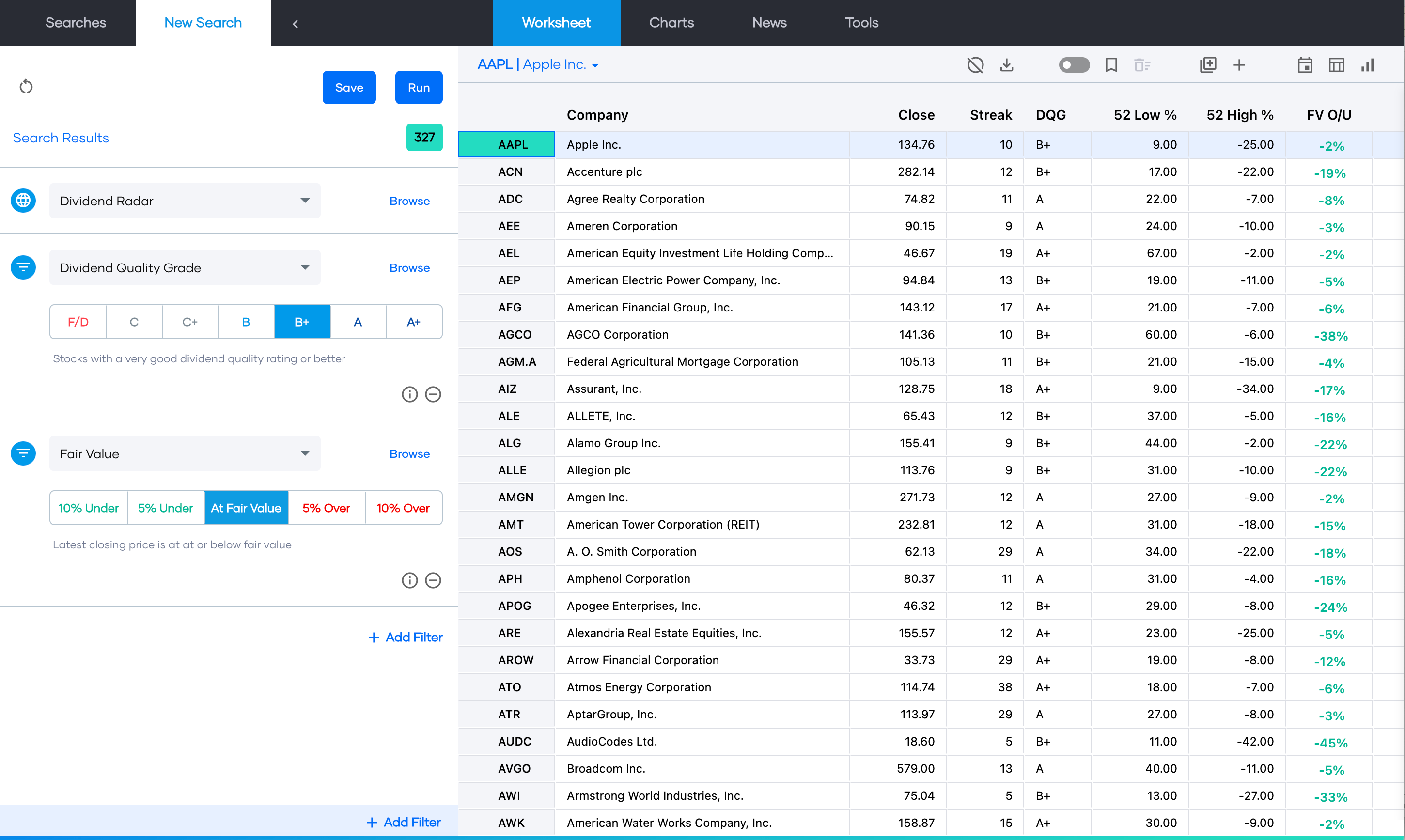Expand the Fair Value filter dropdown
The width and height of the screenshot is (1405, 840).
pos(185,454)
